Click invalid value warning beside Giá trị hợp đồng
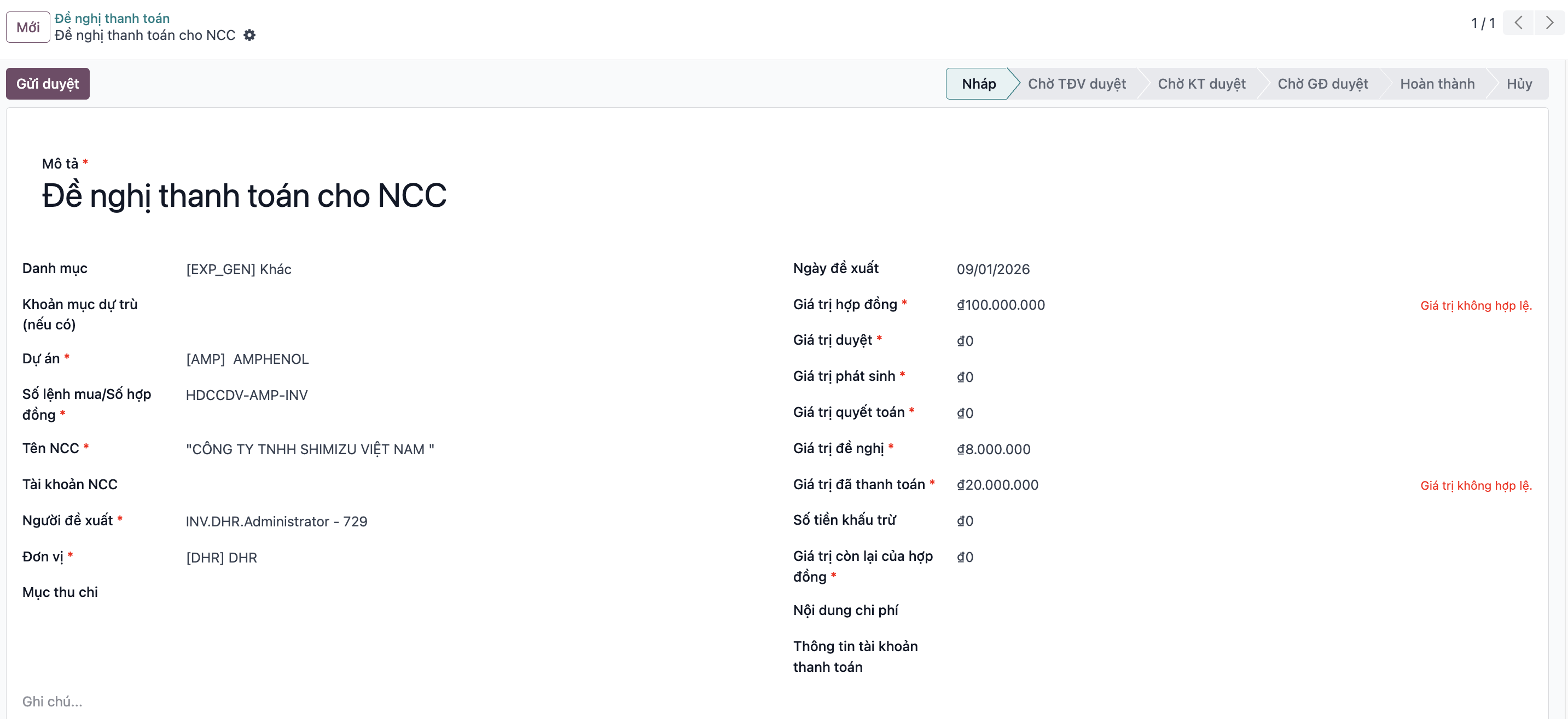Image resolution: width=1568 pixels, height=719 pixels. coord(1476,306)
